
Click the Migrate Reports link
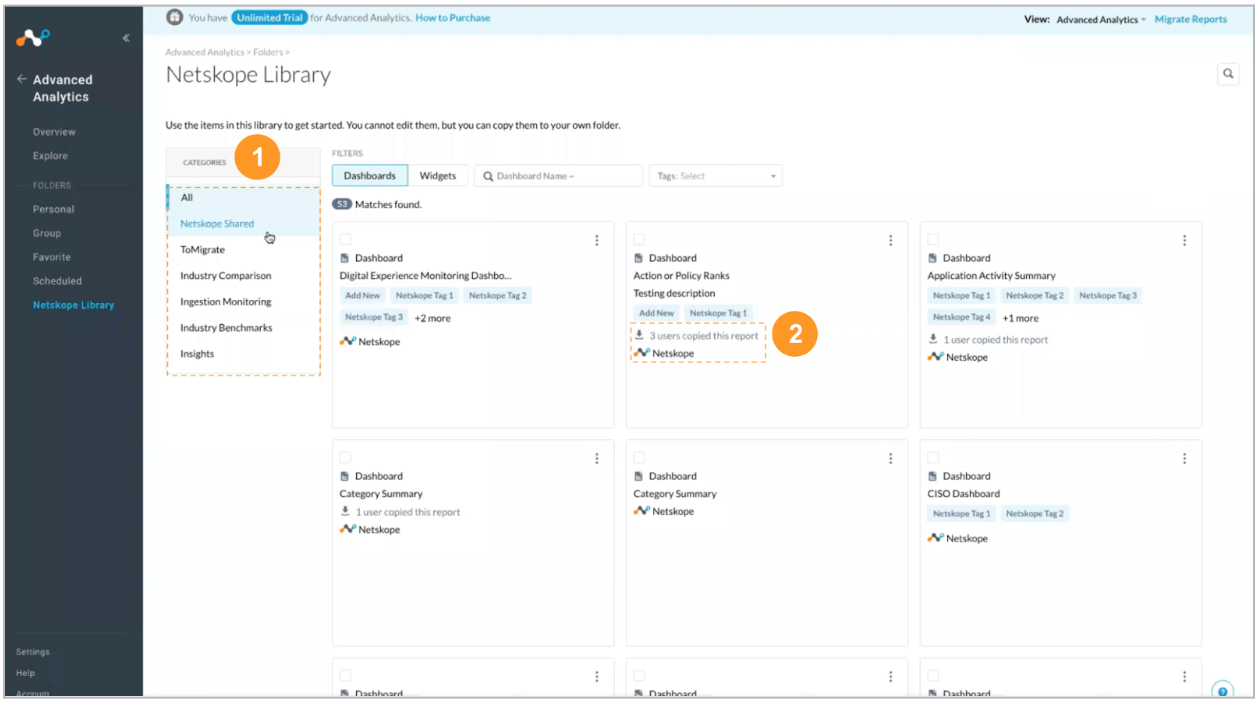coord(1191,19)
